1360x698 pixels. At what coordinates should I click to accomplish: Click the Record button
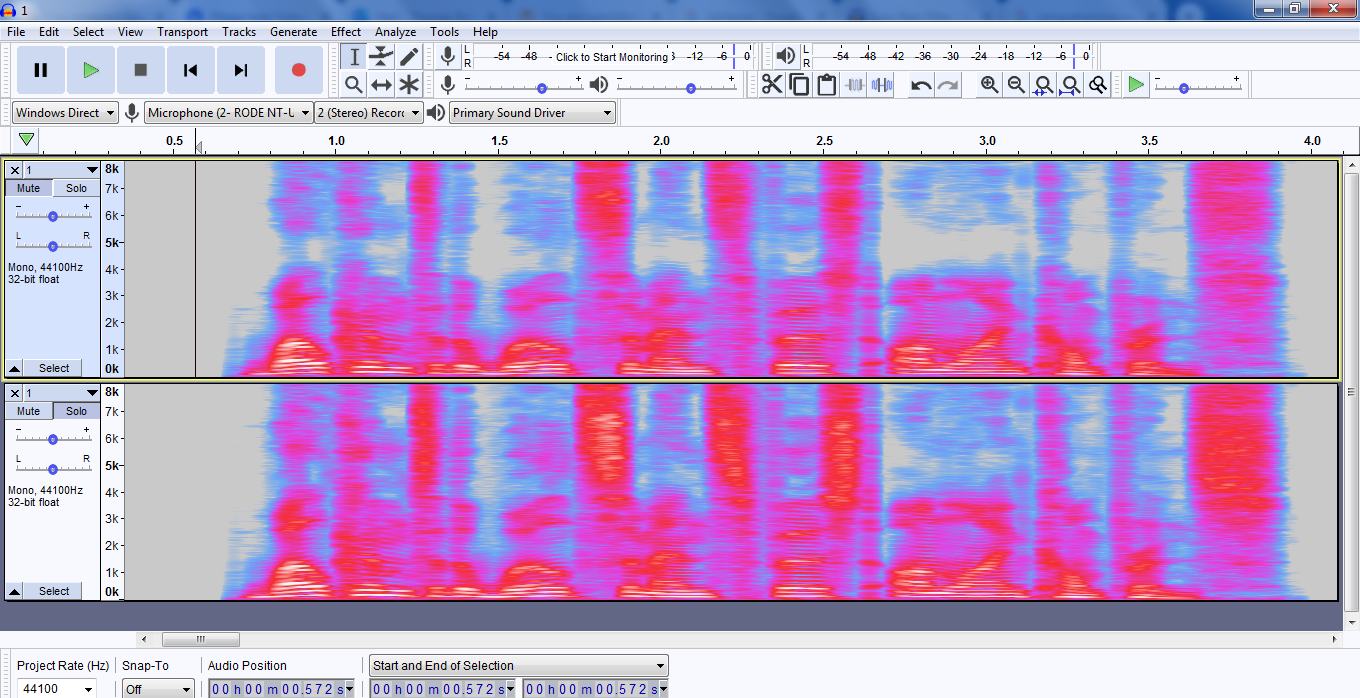(298, 70)
